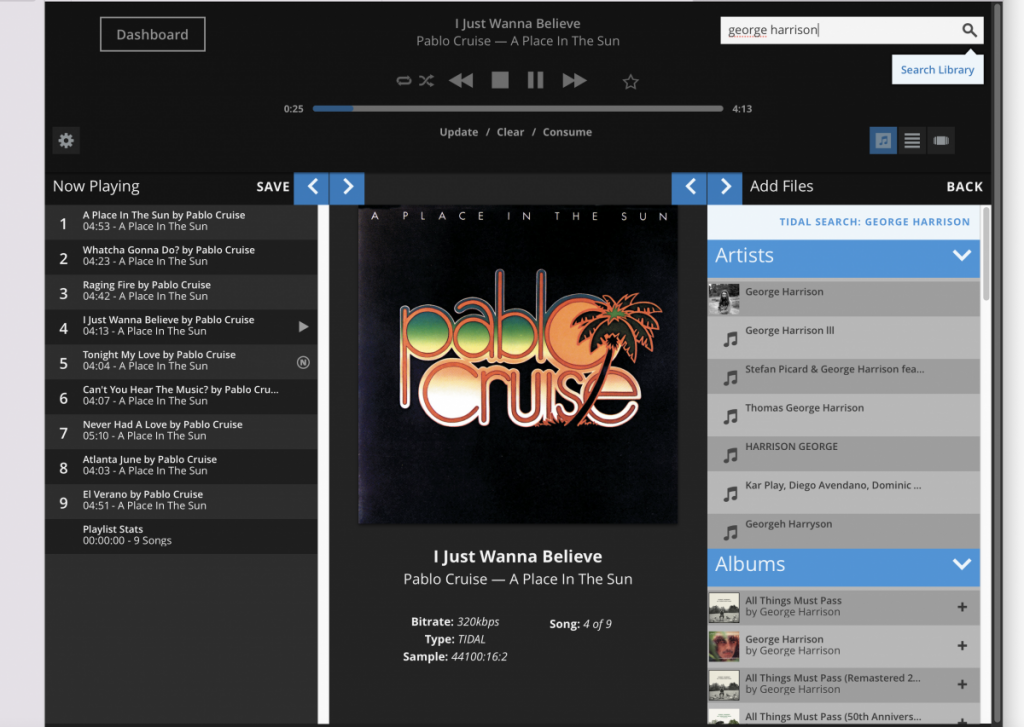1024x727 pixels.
Task: Select track 1 A Place In The Sun
Action: tap(181, 222)
